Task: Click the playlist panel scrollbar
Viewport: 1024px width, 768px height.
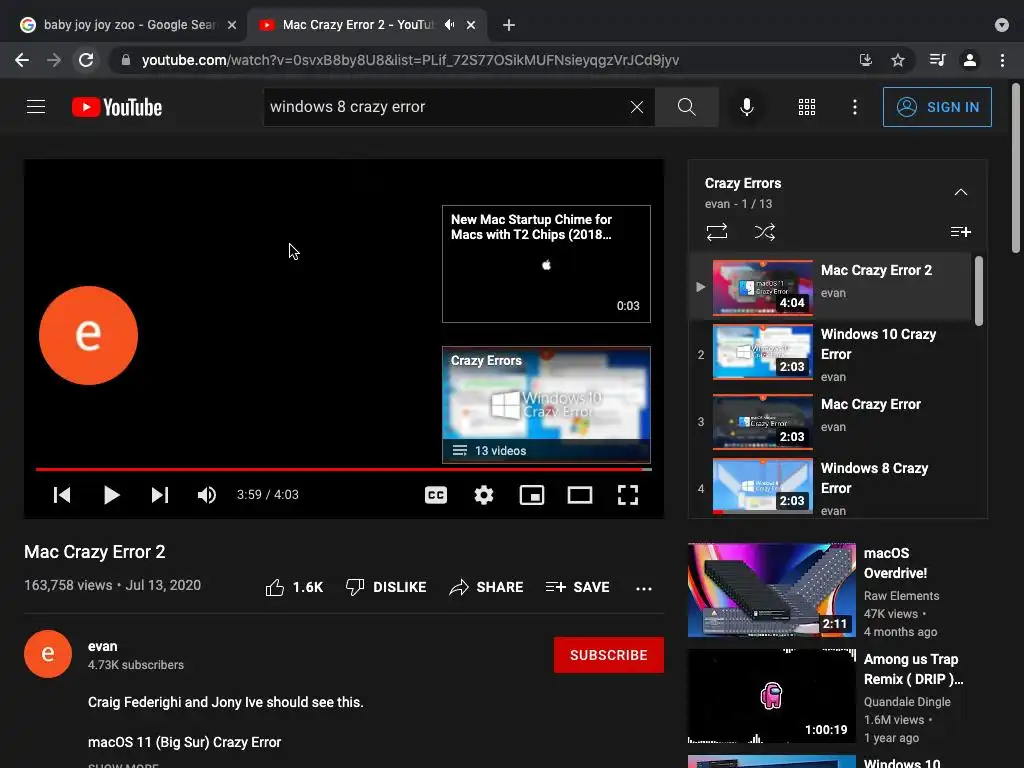Action: (x=978, y=291)
